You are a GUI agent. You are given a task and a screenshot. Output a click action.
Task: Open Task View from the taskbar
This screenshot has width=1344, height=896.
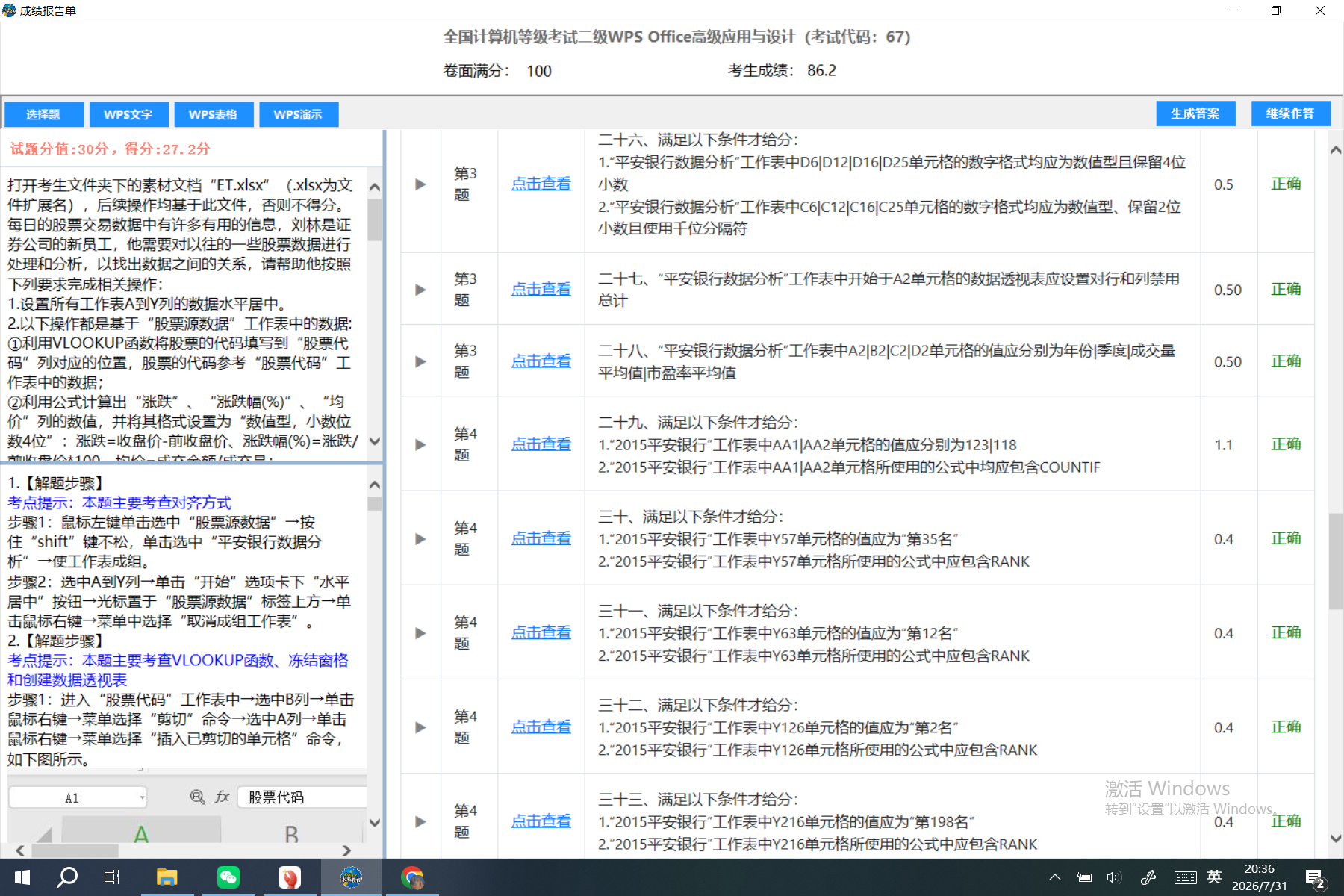coord(112,877)
